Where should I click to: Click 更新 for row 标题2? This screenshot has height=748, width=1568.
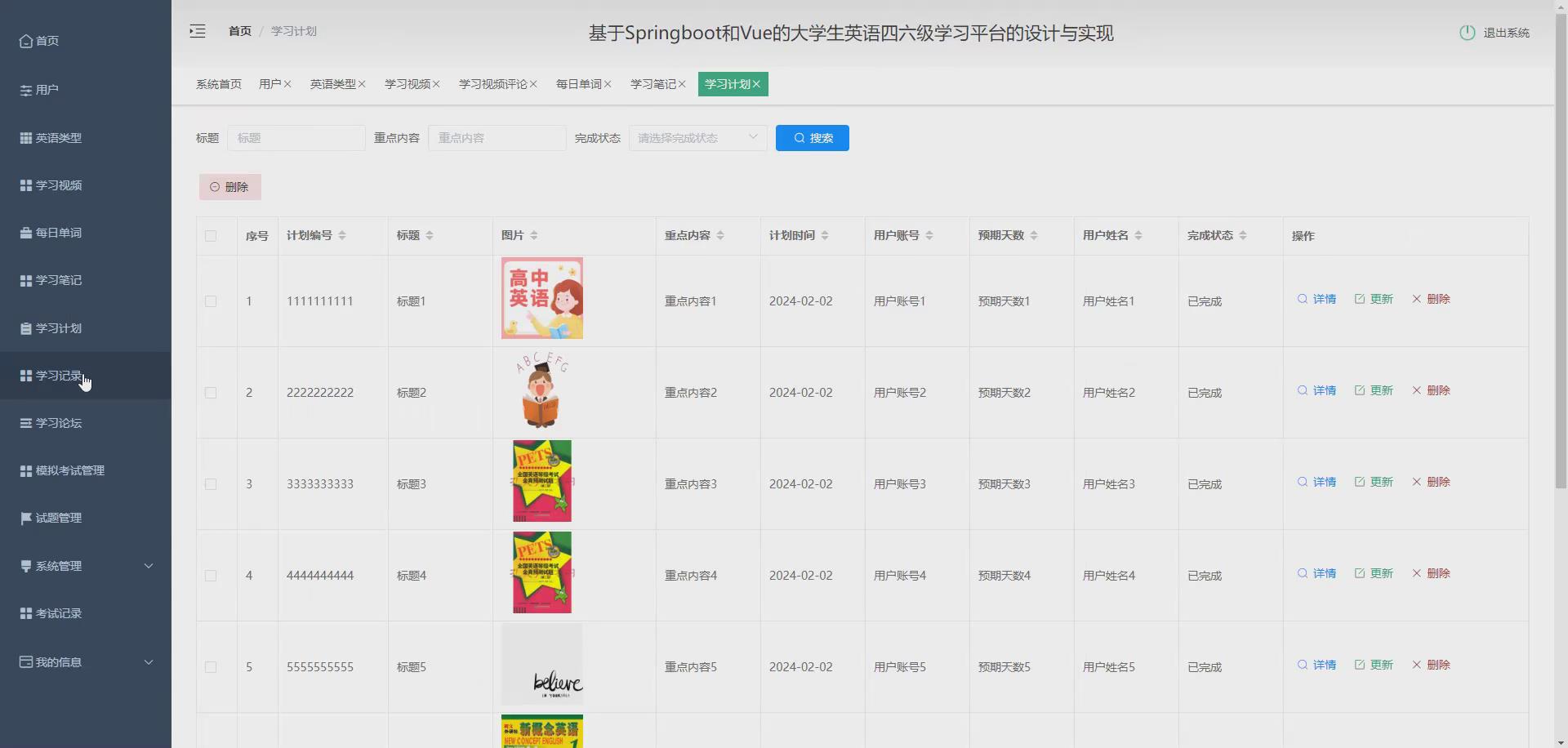click(1374, 390)
